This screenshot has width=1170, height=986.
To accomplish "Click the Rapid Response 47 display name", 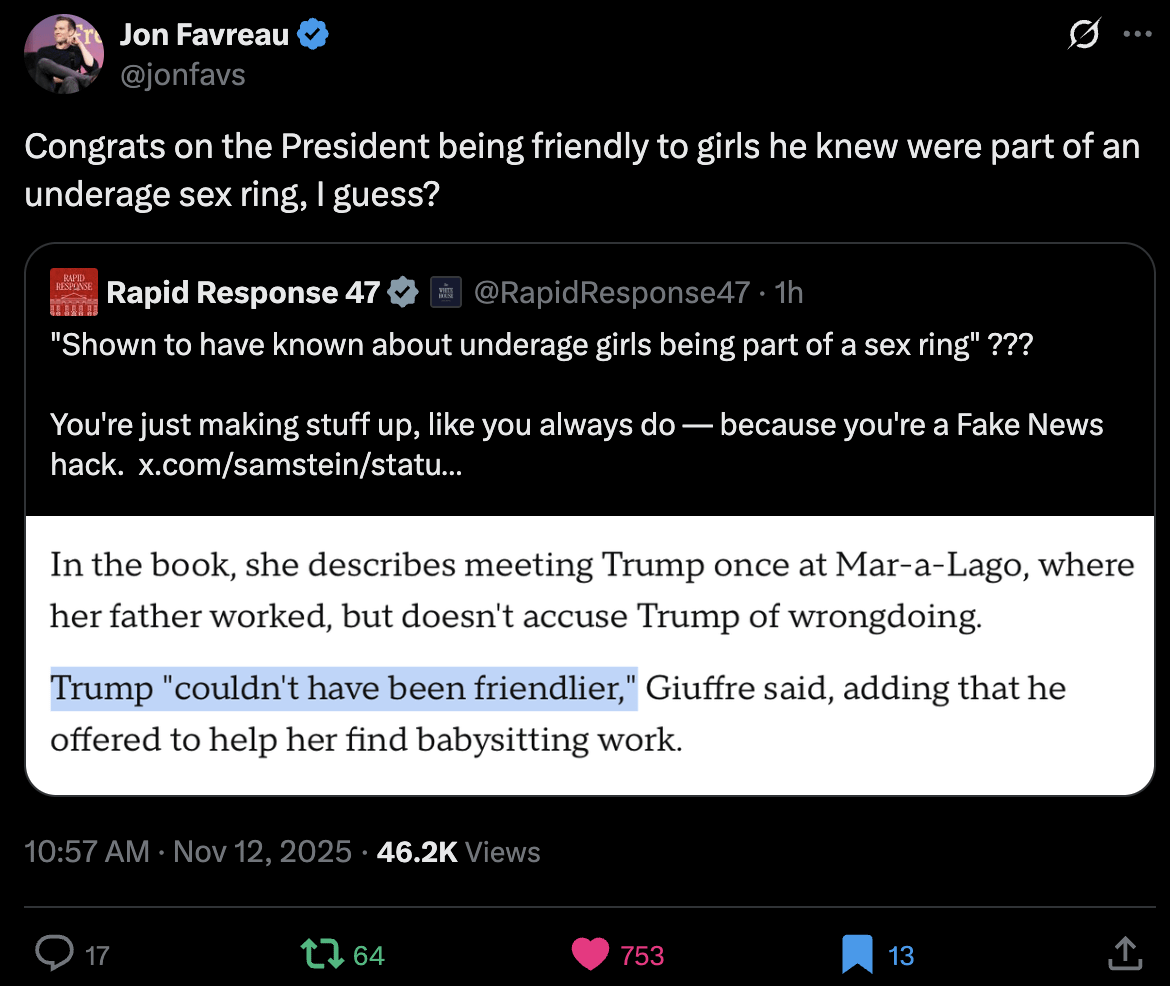I will click(243, 292).
